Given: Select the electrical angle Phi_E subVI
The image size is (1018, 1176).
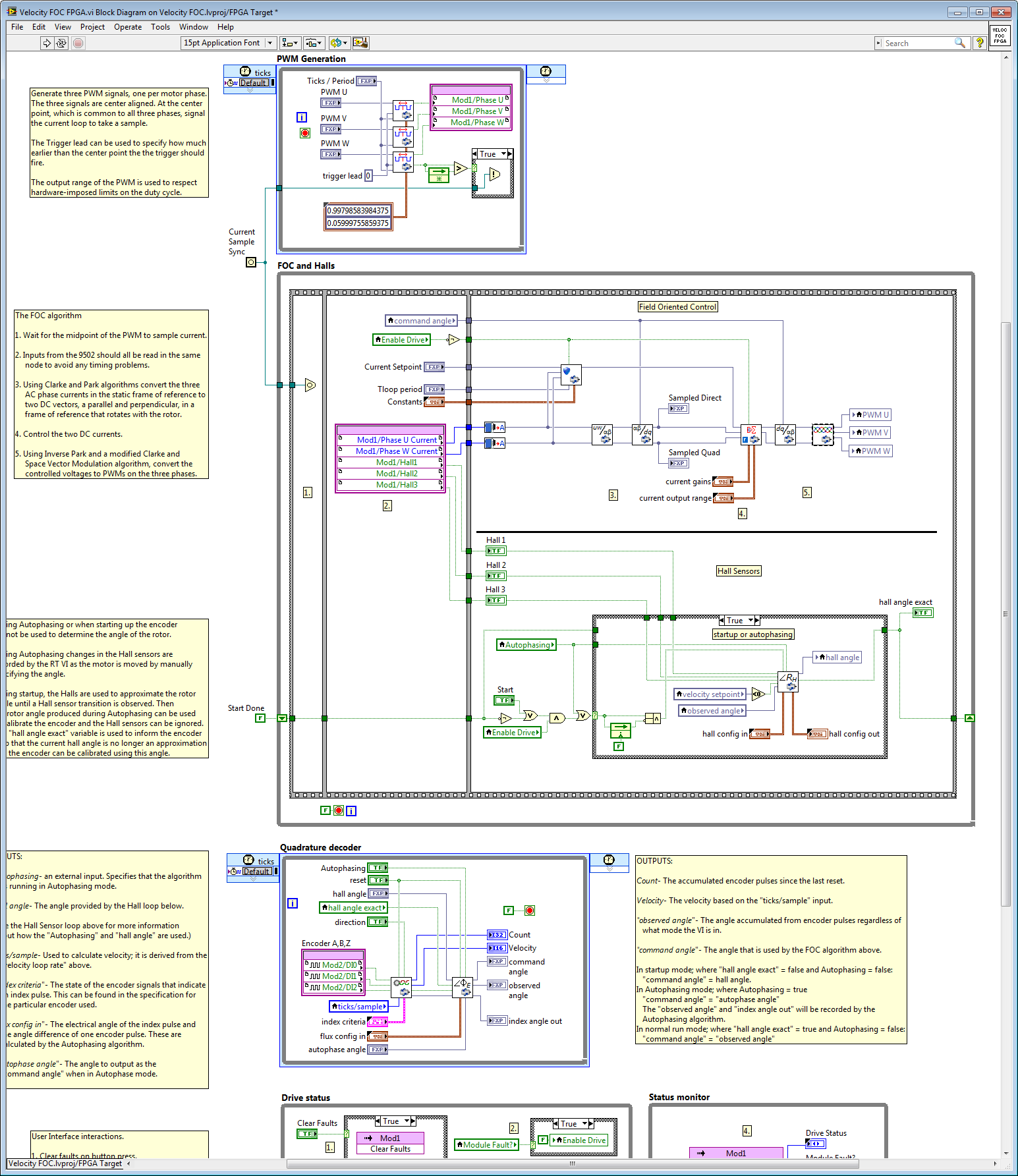Looking at the screenshot, I should tap(463, 987).
